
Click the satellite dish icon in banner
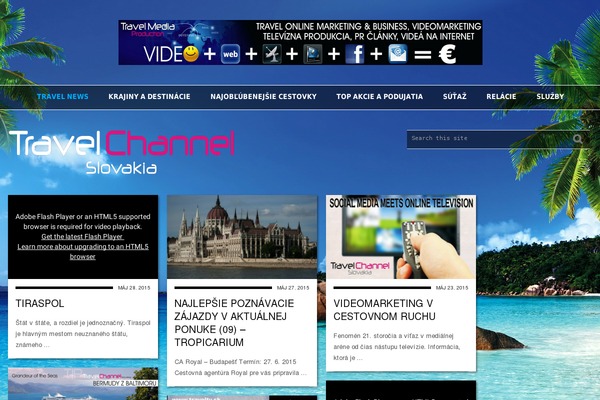coord(272,54)
